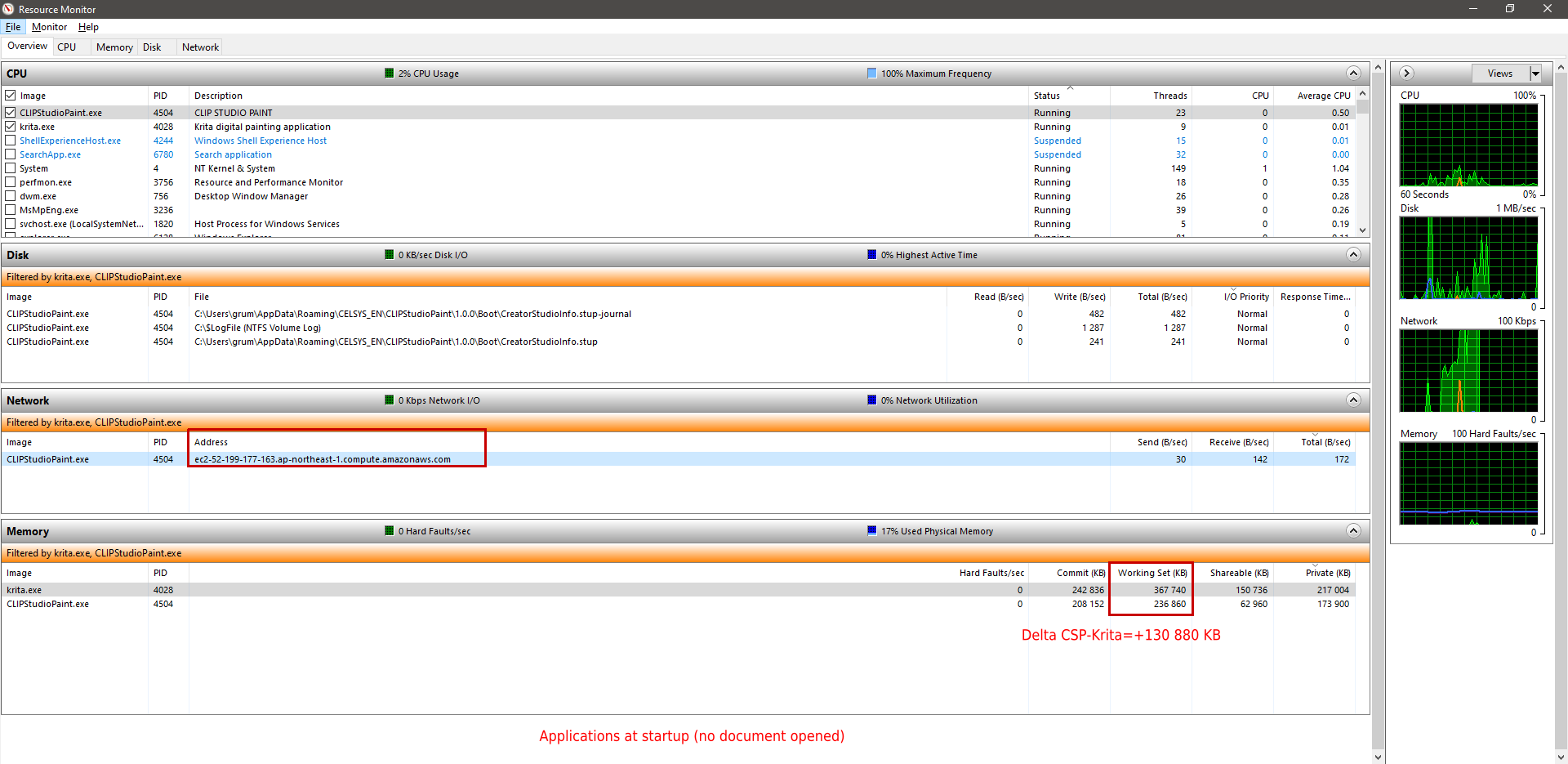Screen dimensions: 1568x764
Task: Click the Disk I/O indicator square
Action: 390,255
